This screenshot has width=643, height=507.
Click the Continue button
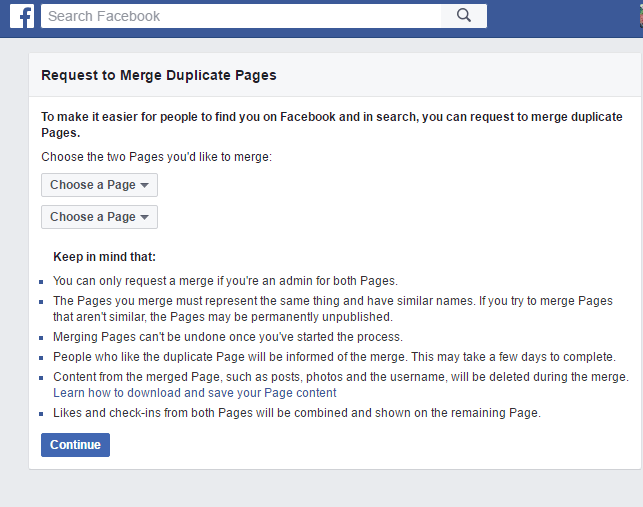coord(75,445)
